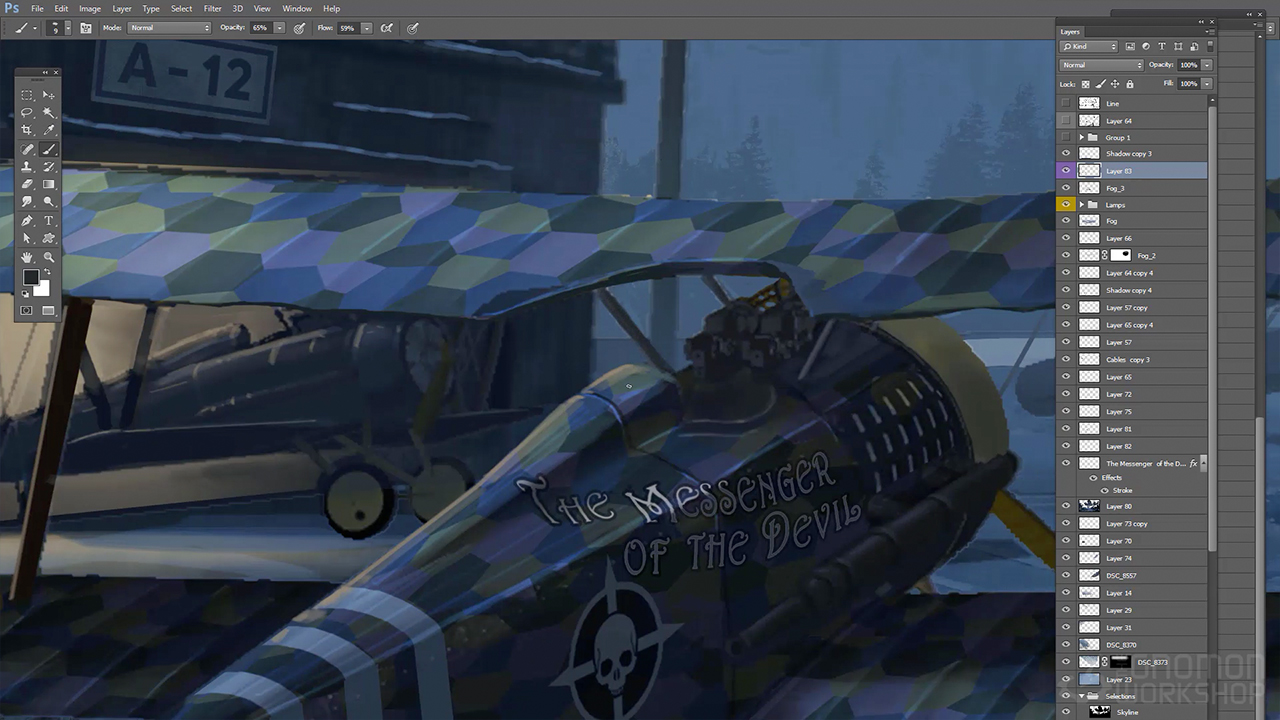Hide the Fog_3 layer

click(x=1066, y=188)
